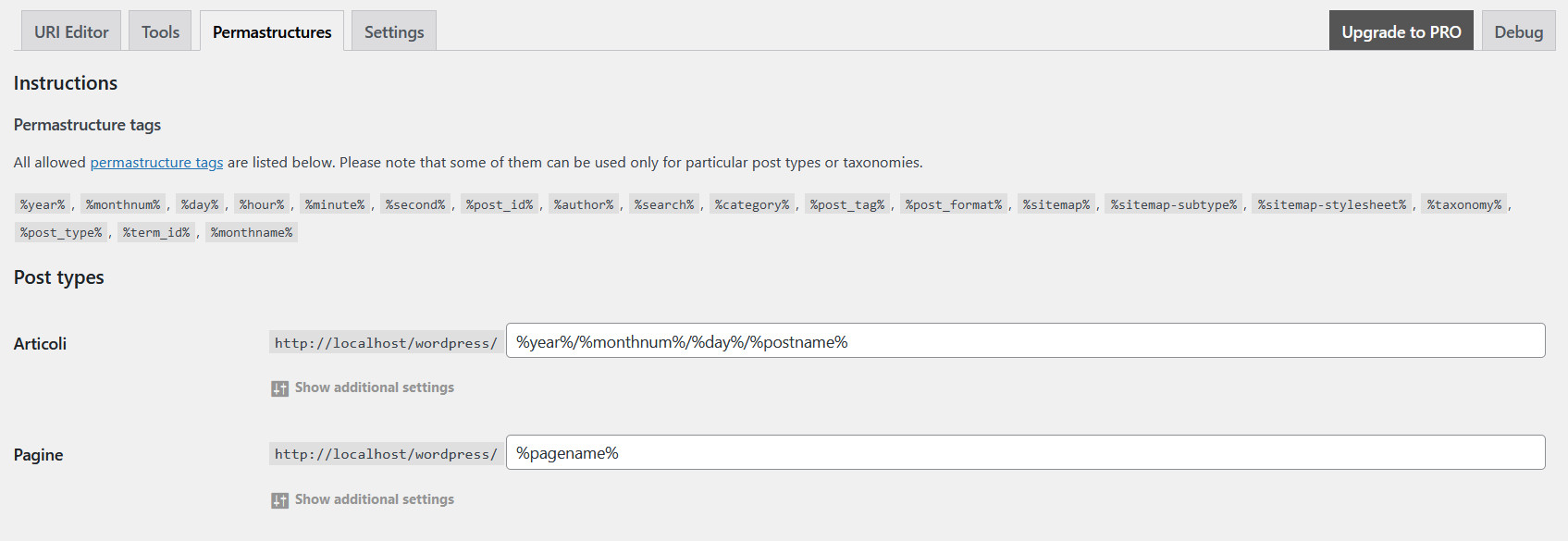Click the %category% tag
This screenshot has height=541, width=1568.
[x=752, y=204]
